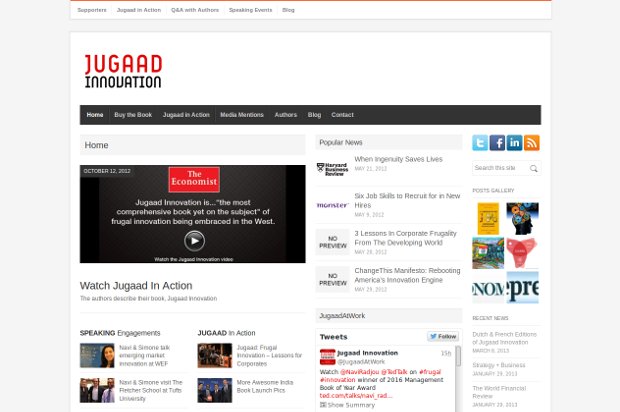The height and width of the screenshot is (412, 620).
Task: Open Speaking Events top link
Action: pos(250,10)
